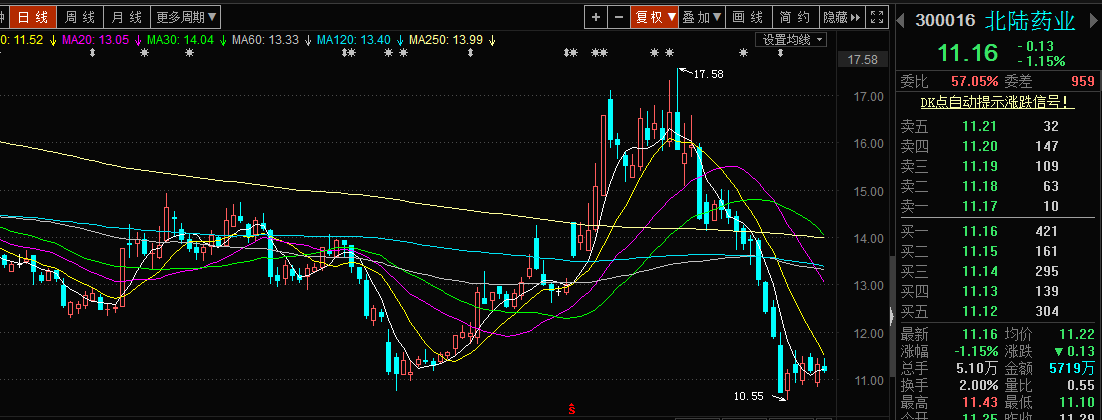Select 买三 bid row at 11.14
Viewport: 1102px width, 420px height.
coord(997,271)
